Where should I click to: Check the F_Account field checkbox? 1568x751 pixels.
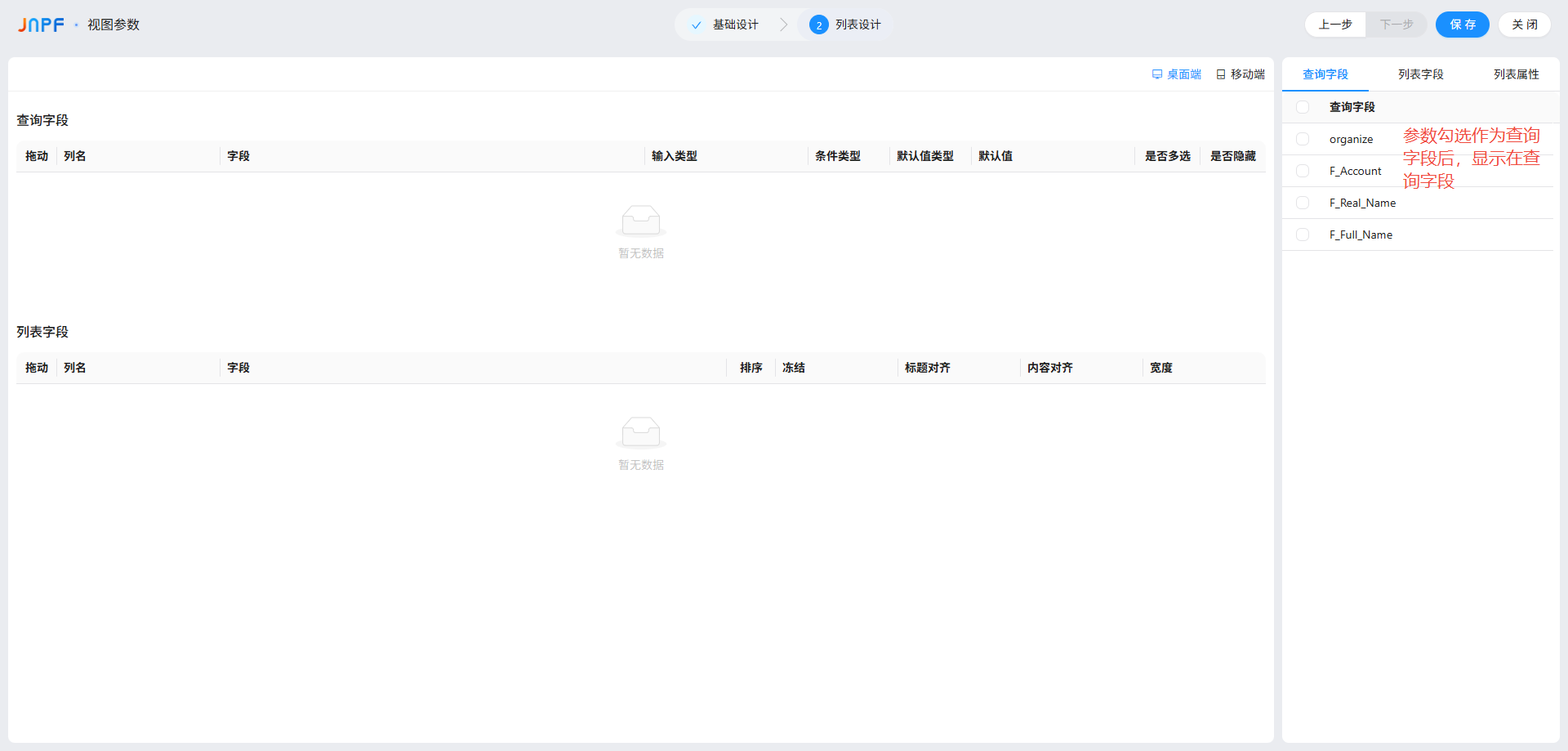click(1303, 171)
